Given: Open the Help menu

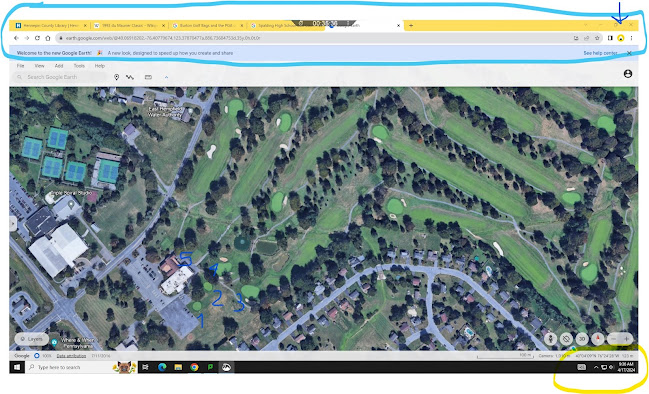Looking at the screenshot, I should pos(99,66).
